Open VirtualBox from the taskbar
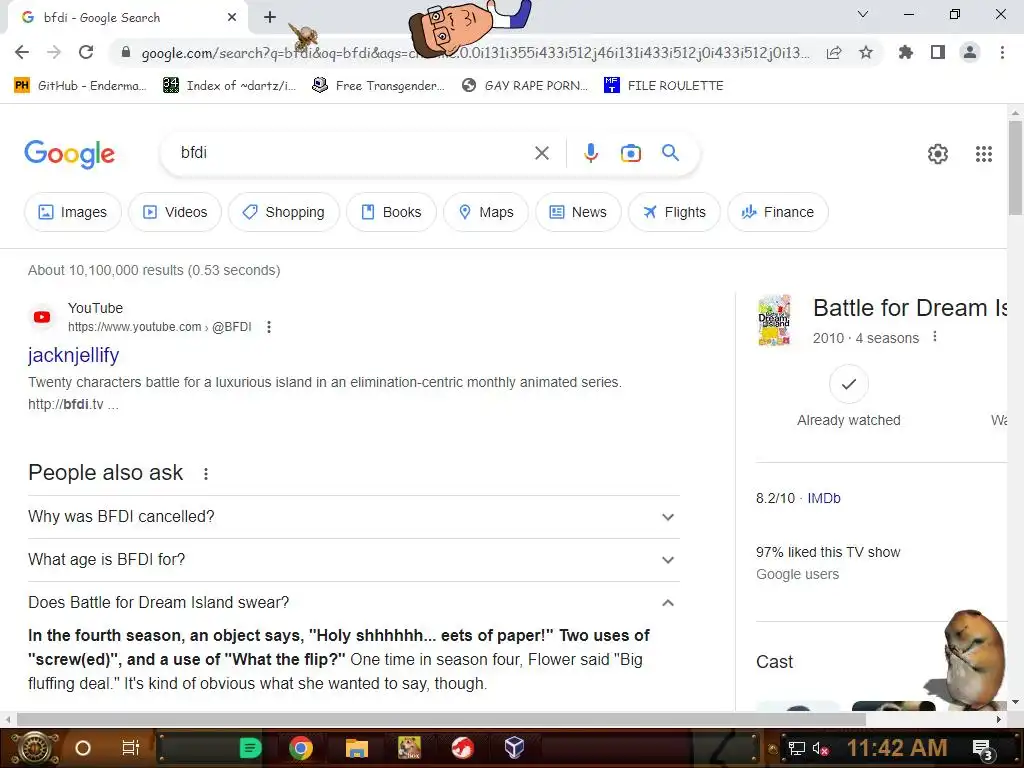This screenshot has height=768, width=1024. [x=514, y=747]
